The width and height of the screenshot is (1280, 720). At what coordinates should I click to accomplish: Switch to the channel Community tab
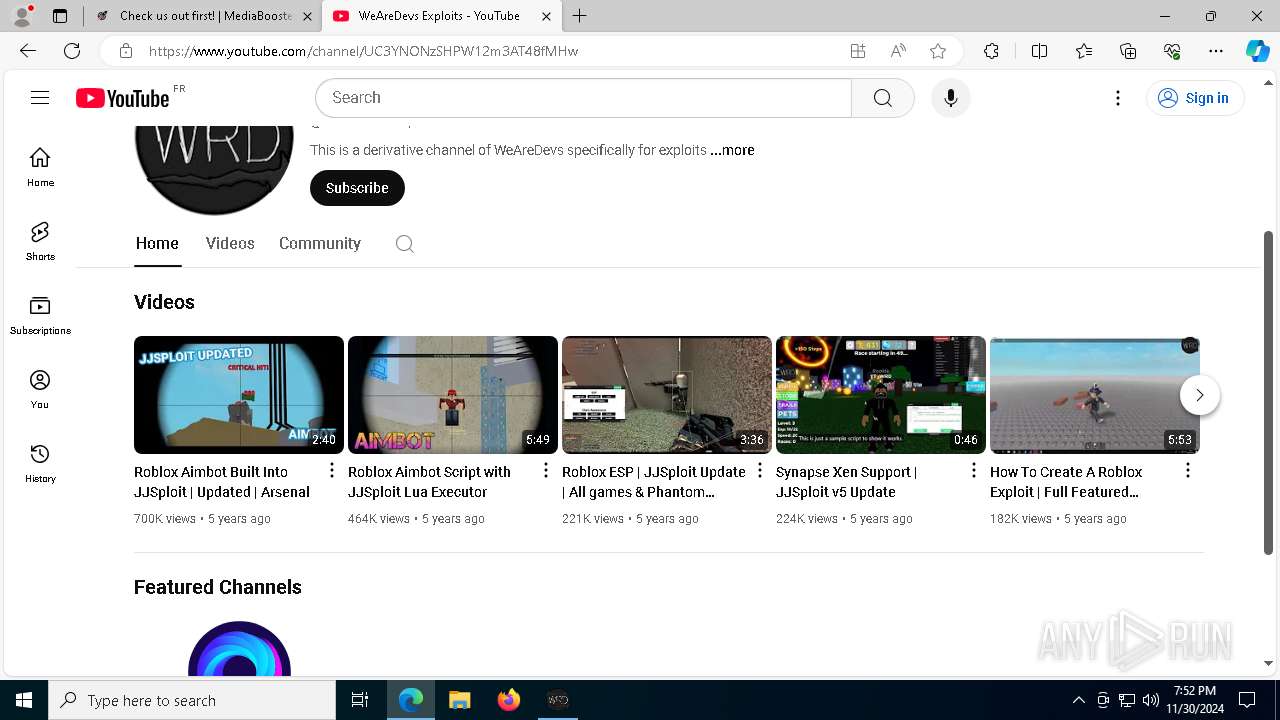coord(320,244)
